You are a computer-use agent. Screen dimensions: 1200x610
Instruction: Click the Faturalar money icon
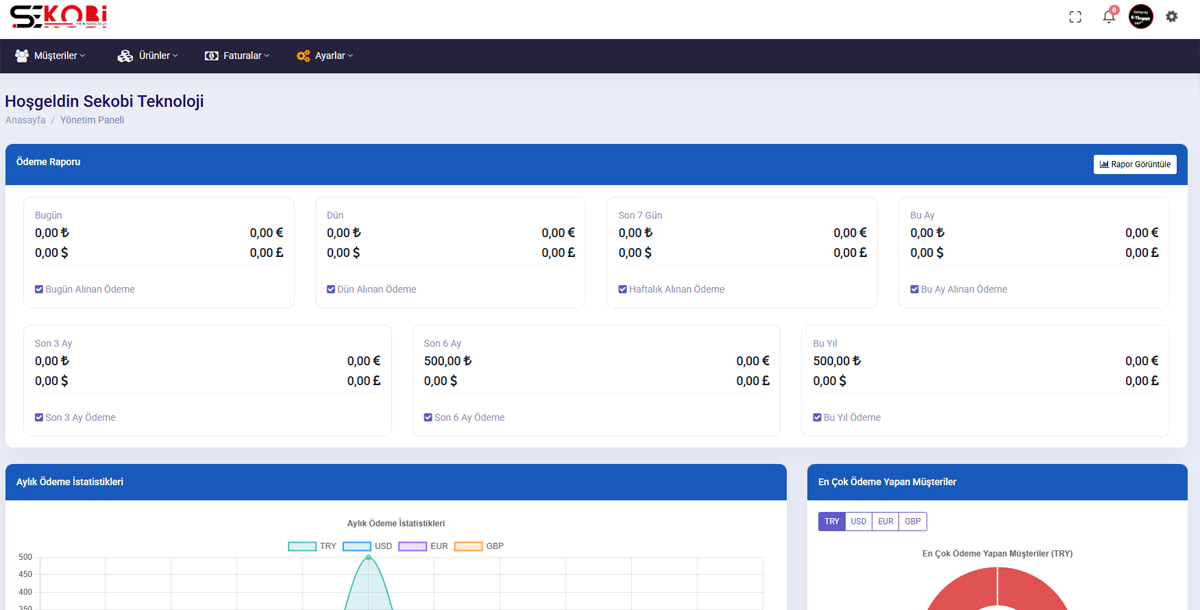[x=211, y=56]
